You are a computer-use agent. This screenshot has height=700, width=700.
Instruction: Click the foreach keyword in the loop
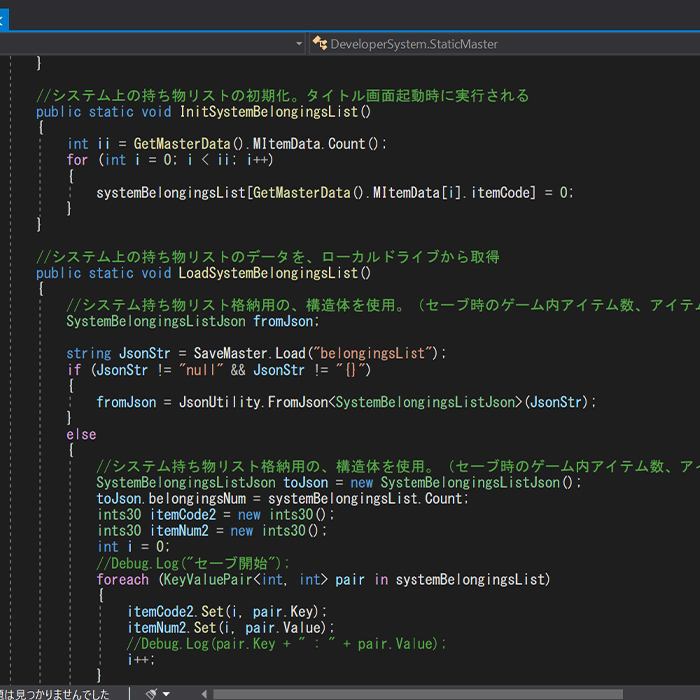tap(122, 579)
